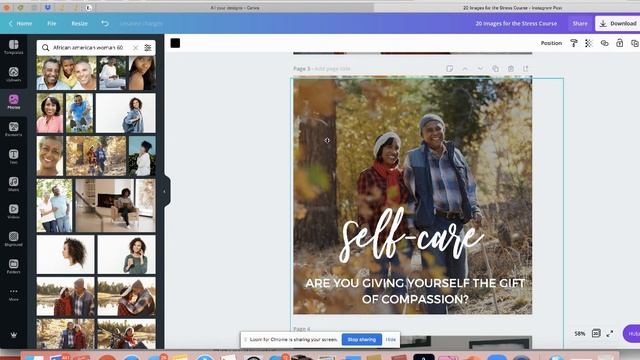Hide the Loom sharing bar
Screen dimensions: 640x360
[391, 339]
